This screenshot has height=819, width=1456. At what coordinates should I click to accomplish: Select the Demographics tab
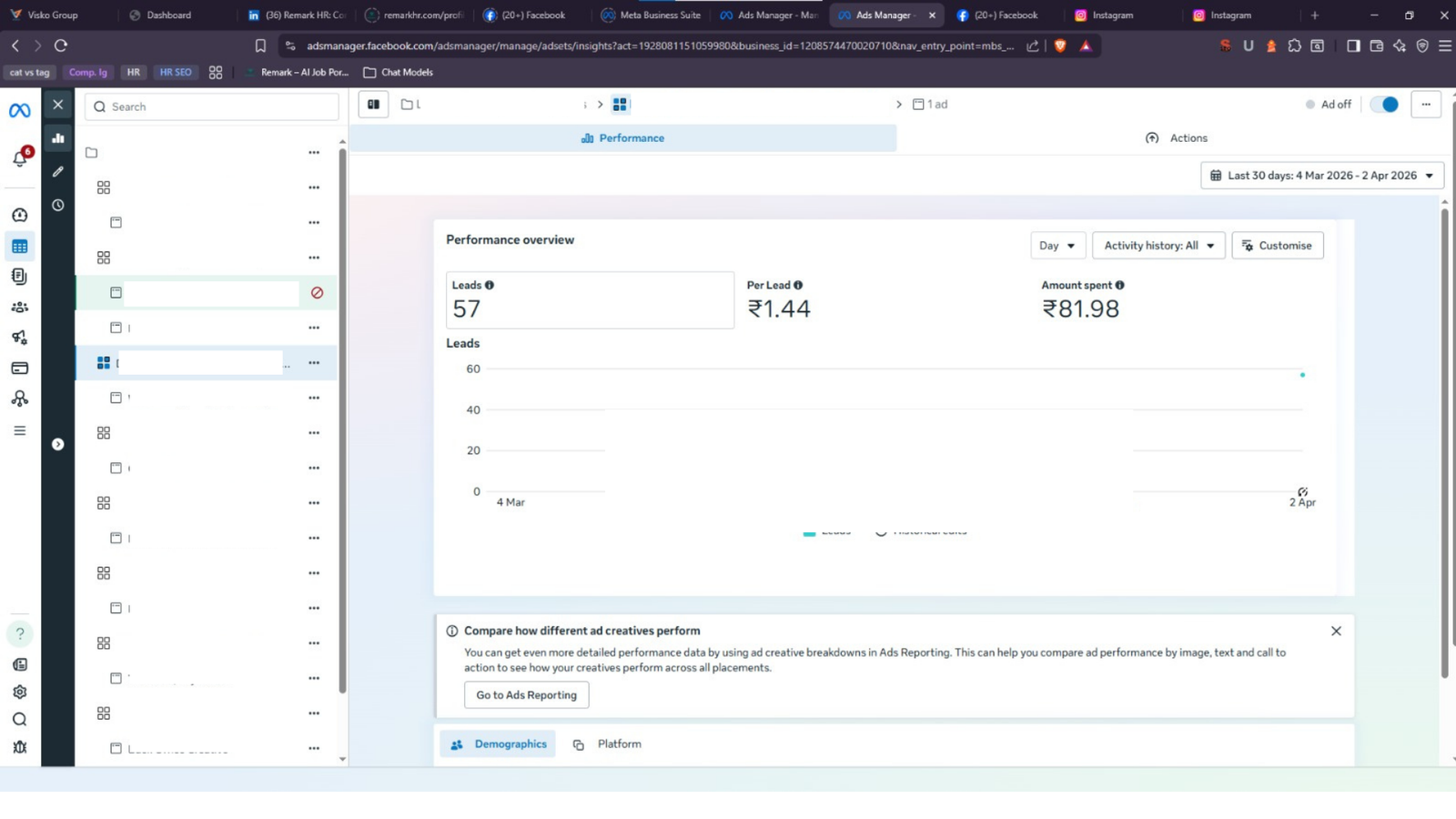[x=498, y=744]
